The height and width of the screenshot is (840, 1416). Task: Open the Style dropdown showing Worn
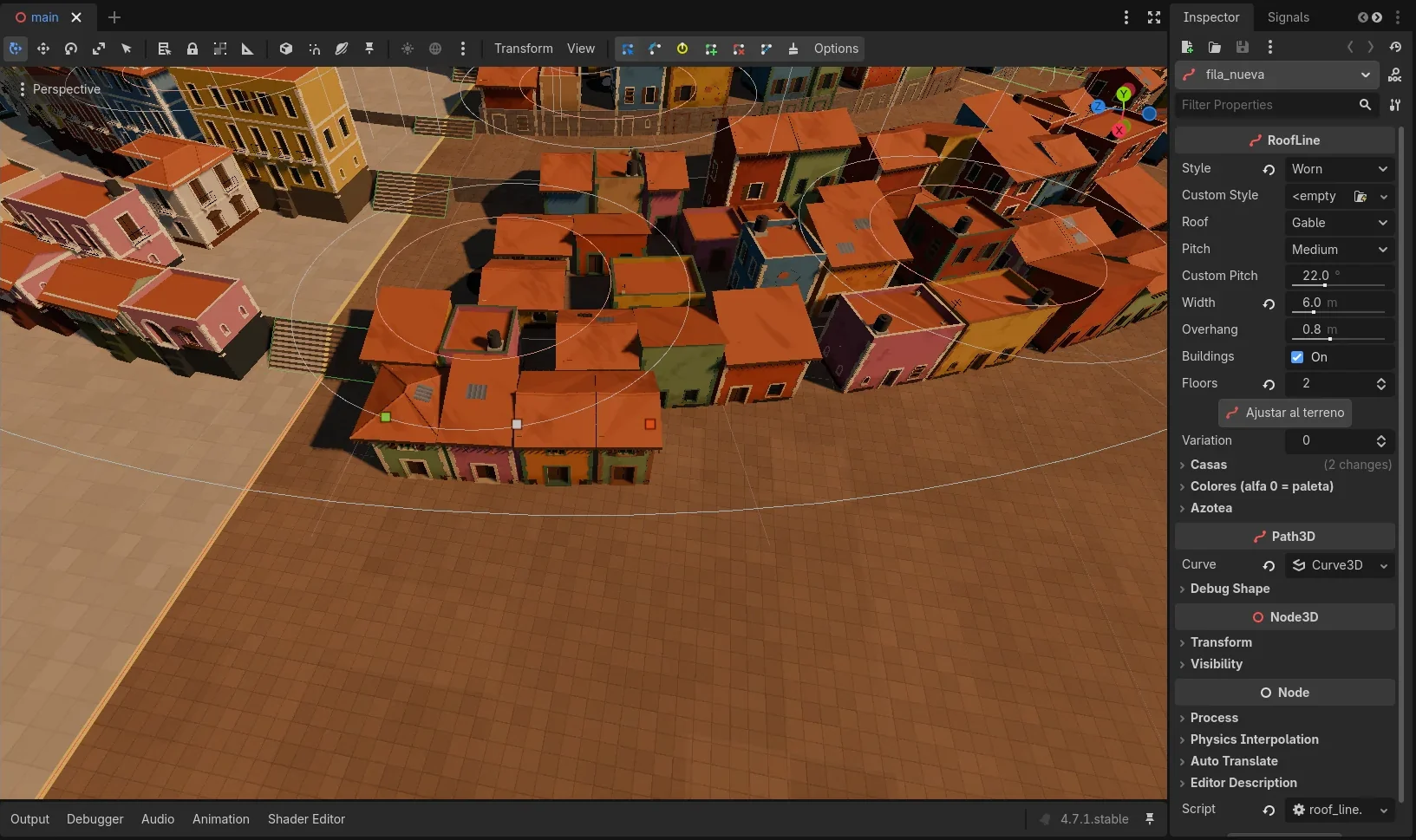(1339, 169)
